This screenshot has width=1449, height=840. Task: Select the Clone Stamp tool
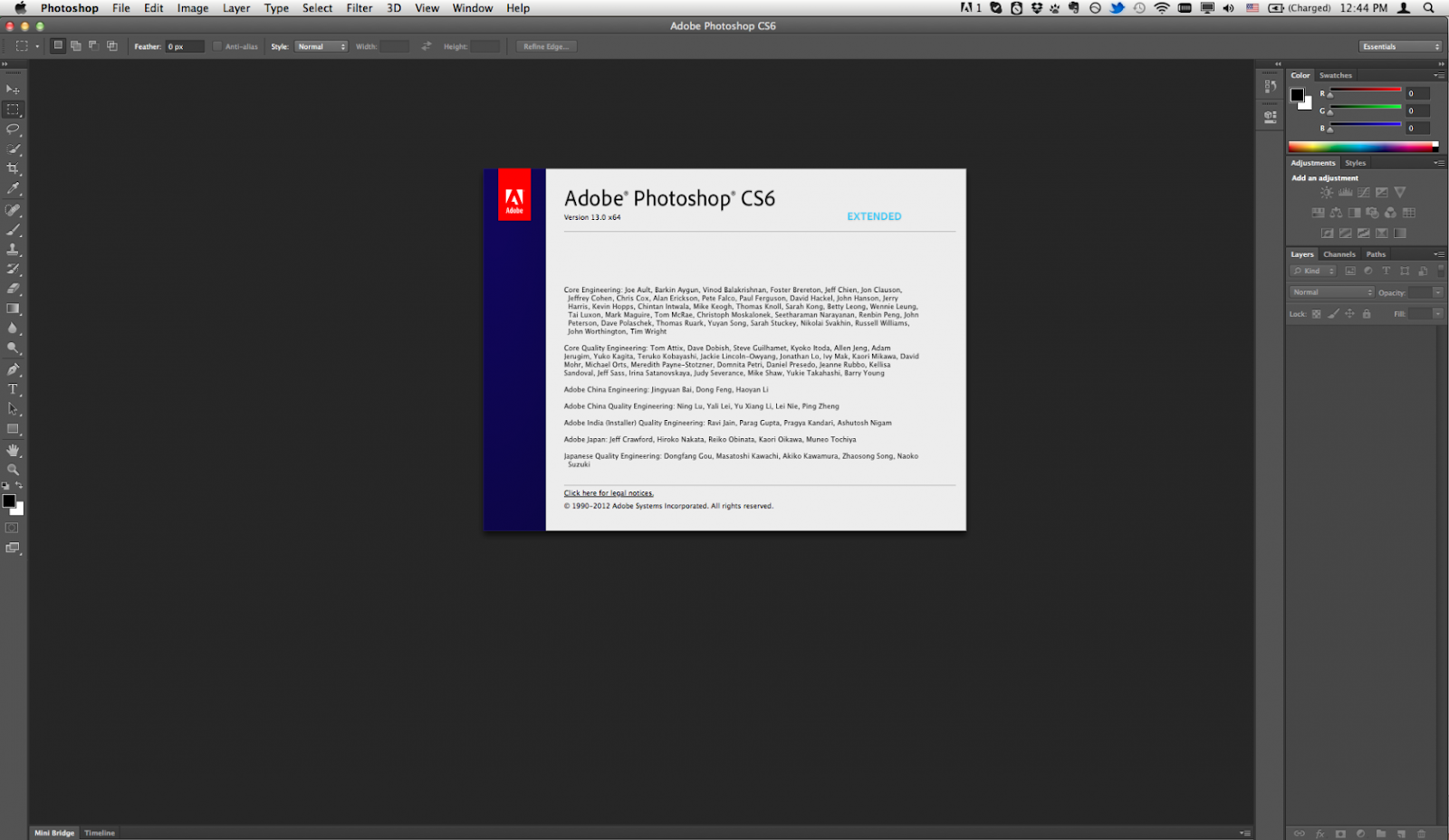(x=13, y=250)
